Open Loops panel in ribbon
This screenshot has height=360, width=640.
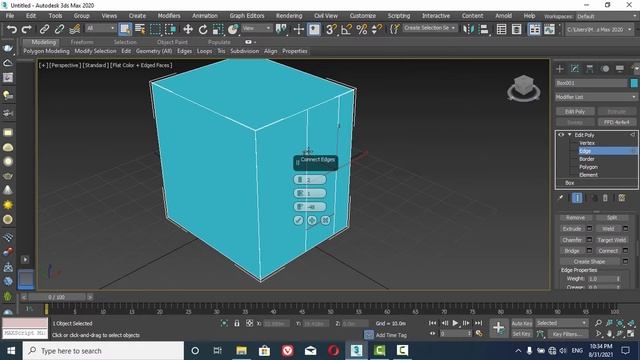pyautogui.click(x=204, y=51)
